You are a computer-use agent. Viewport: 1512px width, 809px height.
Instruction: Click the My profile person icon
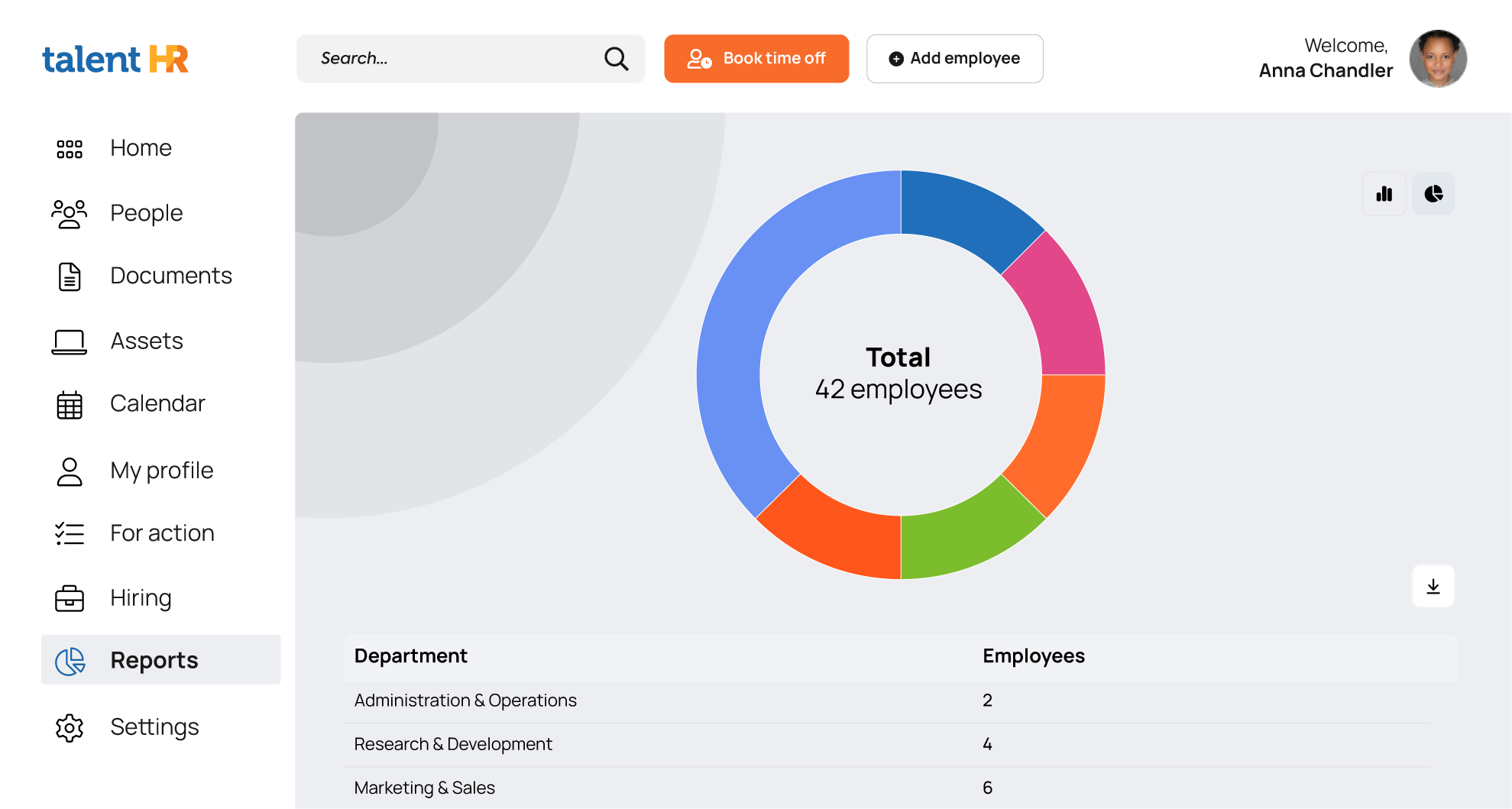[x=70, y=471]
